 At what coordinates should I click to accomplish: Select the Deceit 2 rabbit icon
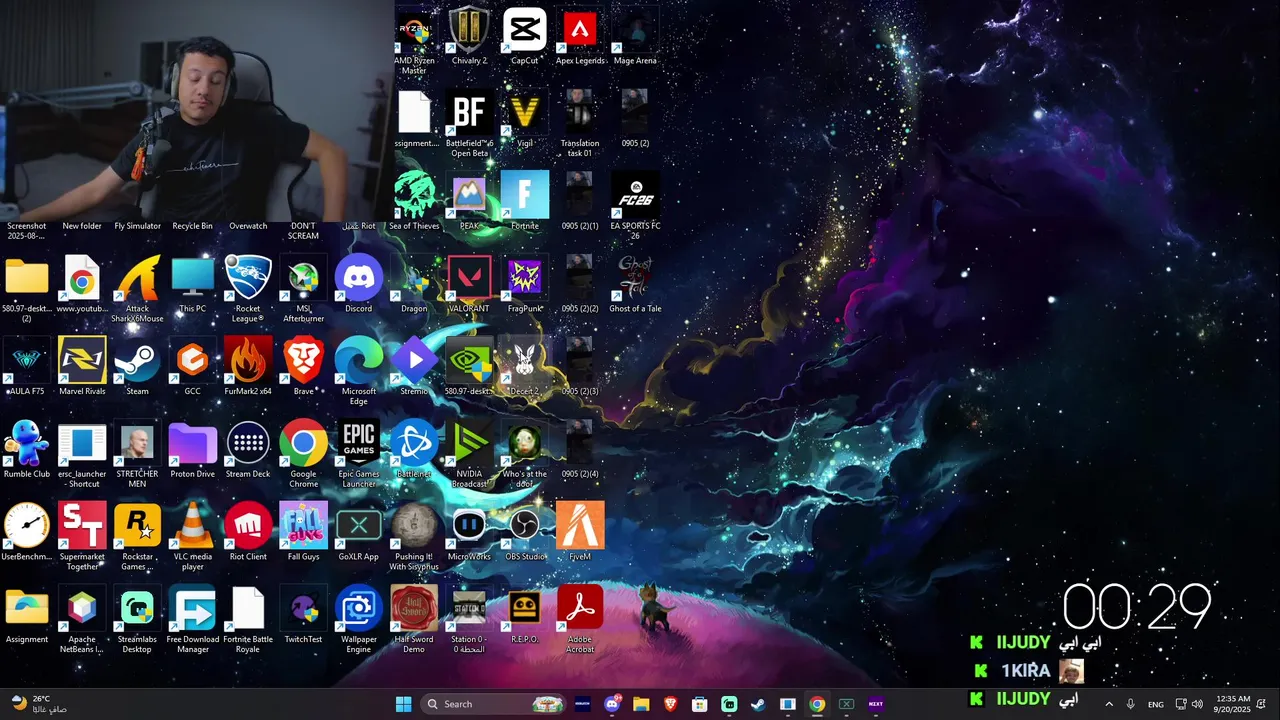(x=525, y=361)
